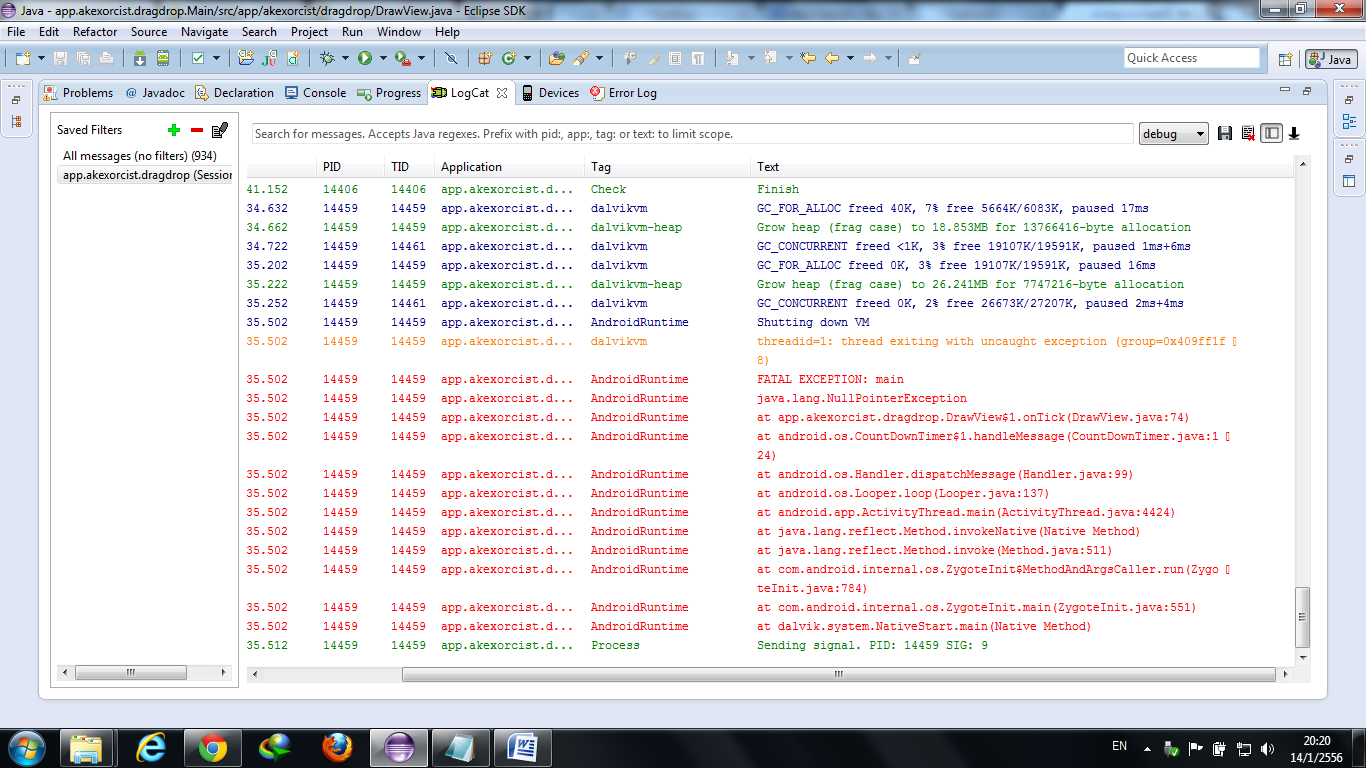
Task: Expand the Debug button dropdown arrow
Action: [345, 59]
